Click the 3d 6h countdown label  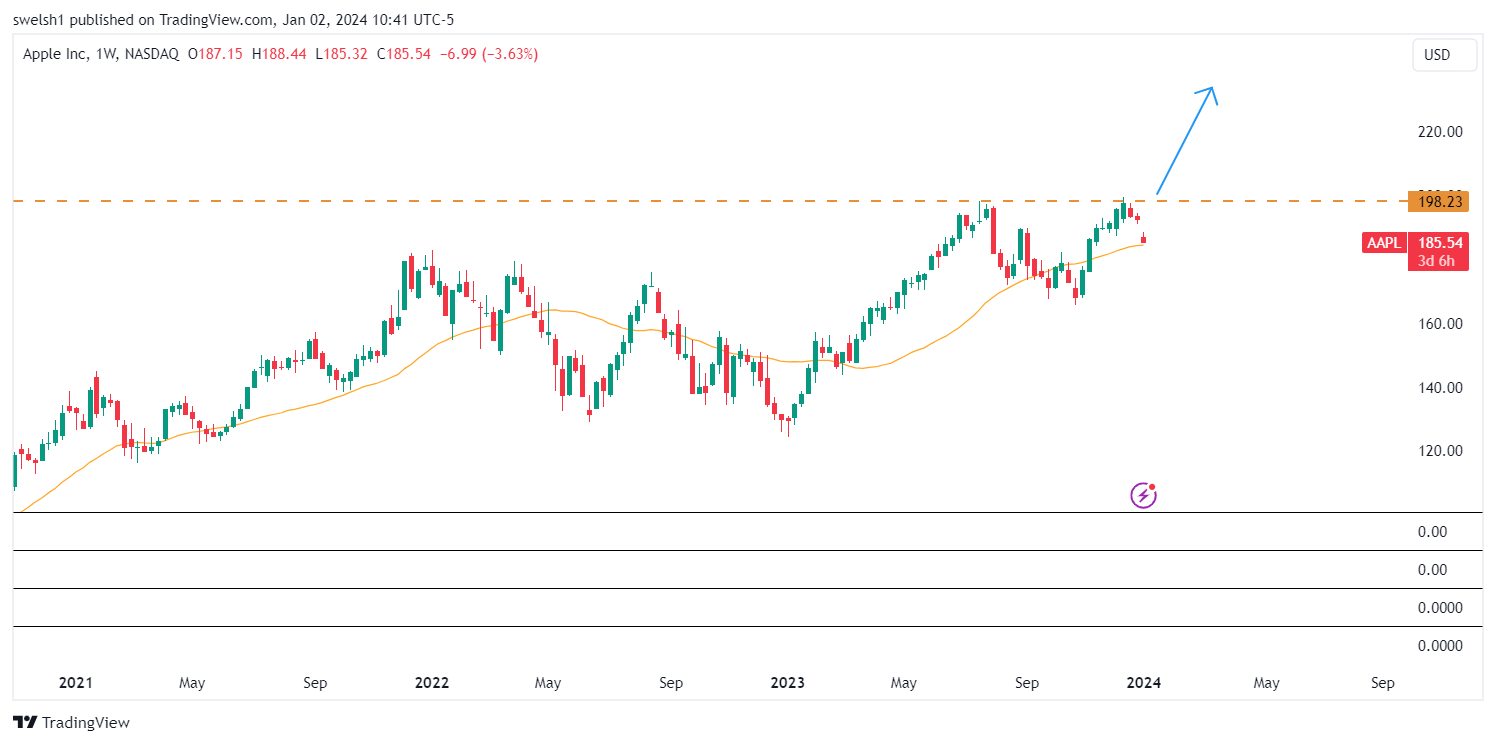point(1437,261)
